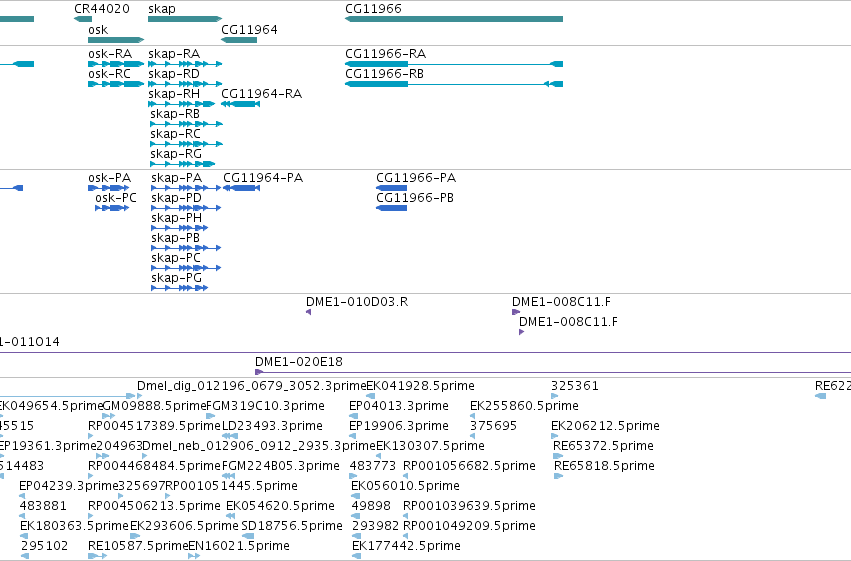Select EST RE65818.5prime

559,476
